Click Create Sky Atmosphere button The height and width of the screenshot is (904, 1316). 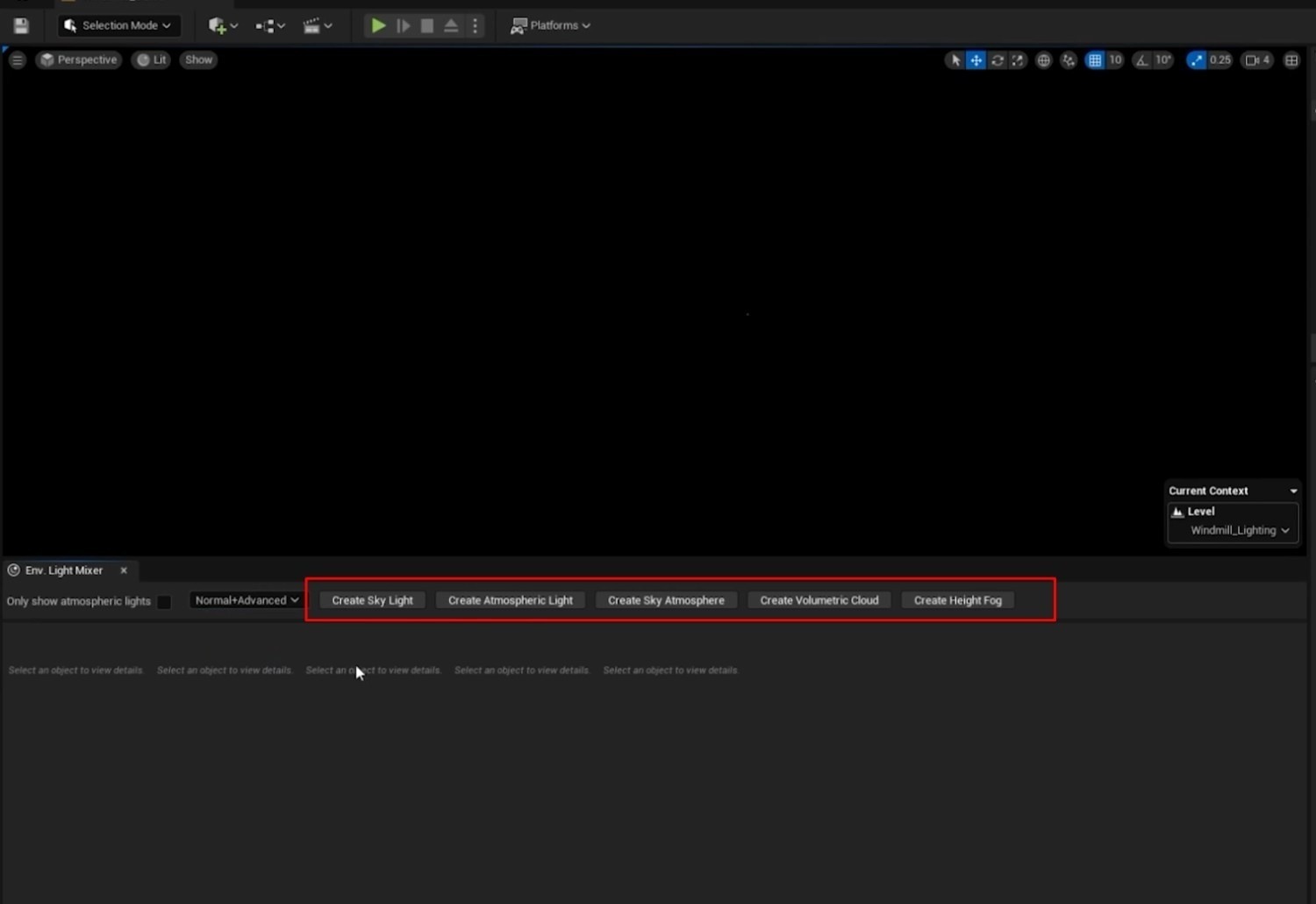[666, 600]
